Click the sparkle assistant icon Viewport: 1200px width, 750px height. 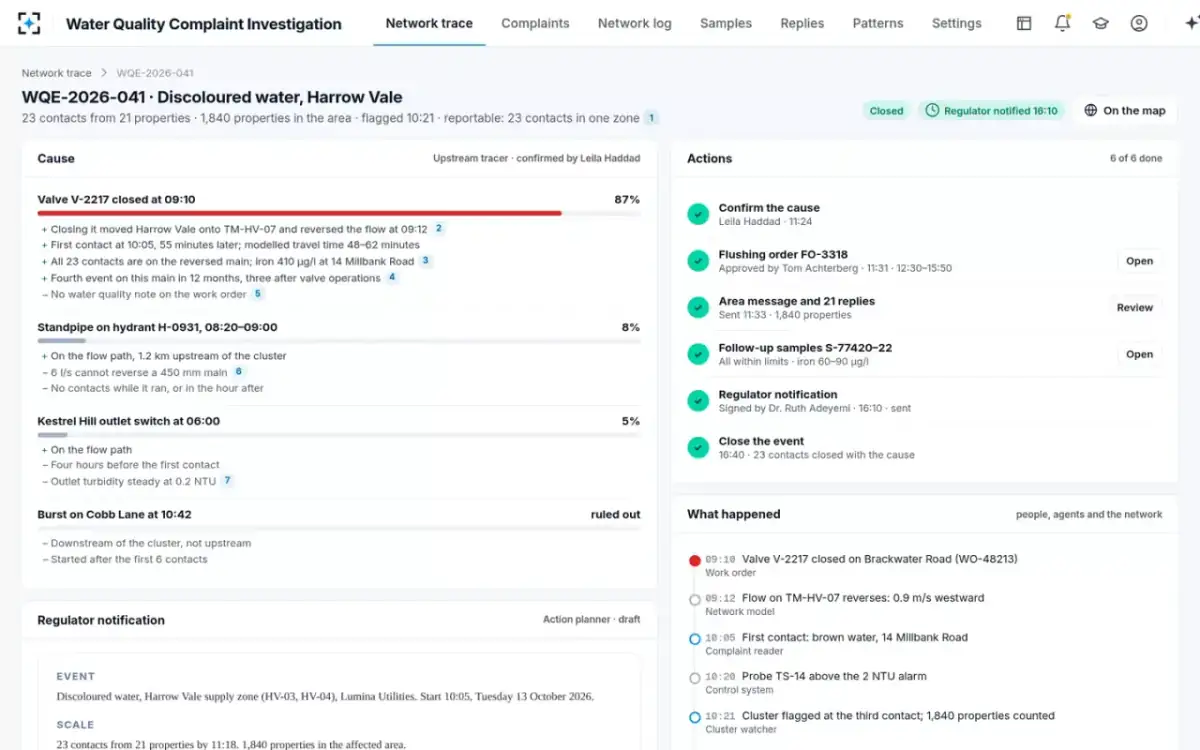[1190, 23]
